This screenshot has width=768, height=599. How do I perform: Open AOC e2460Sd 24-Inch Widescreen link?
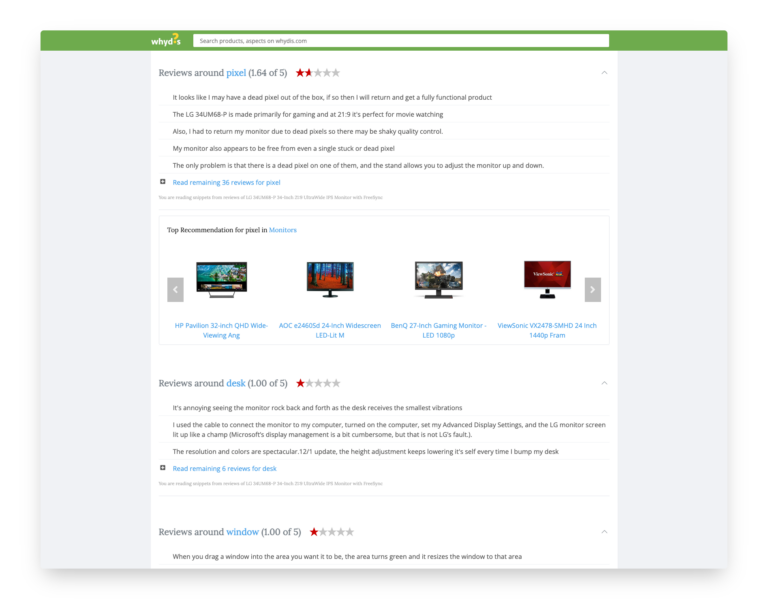(330, 330)
